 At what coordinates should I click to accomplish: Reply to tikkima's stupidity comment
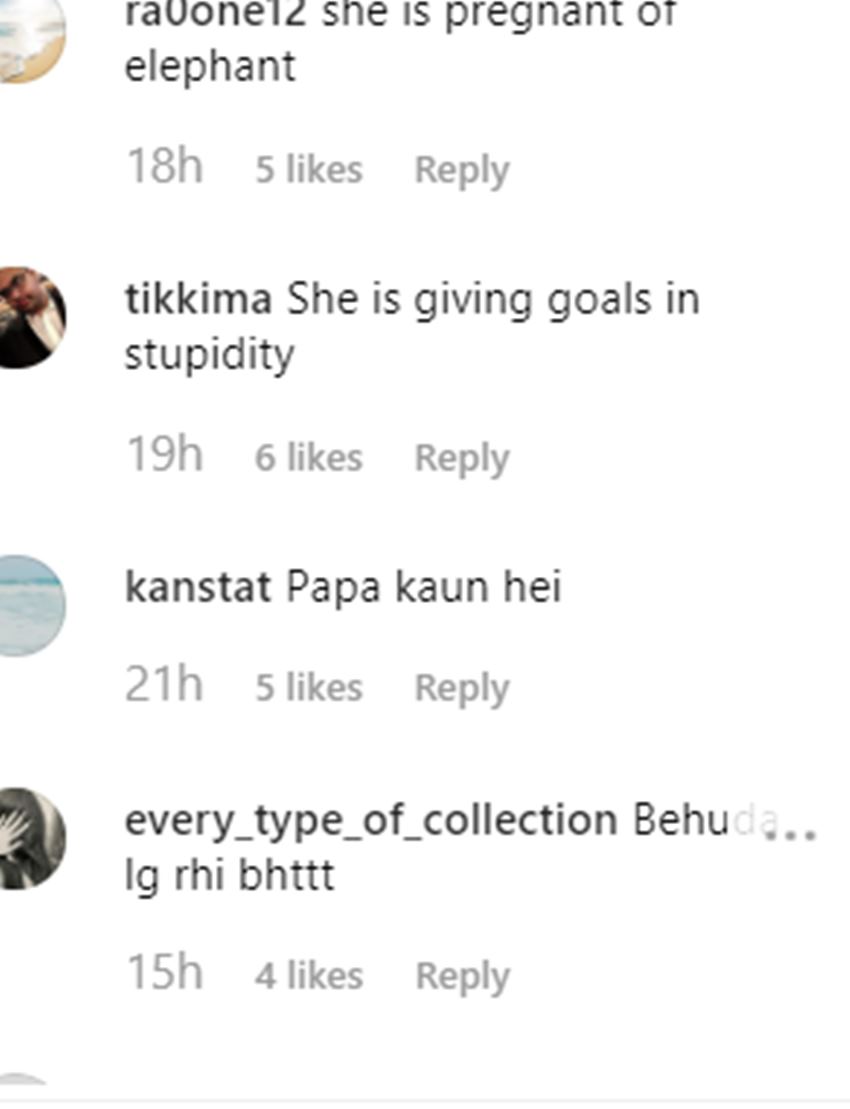pyautogui.click(x=461, y=458)
